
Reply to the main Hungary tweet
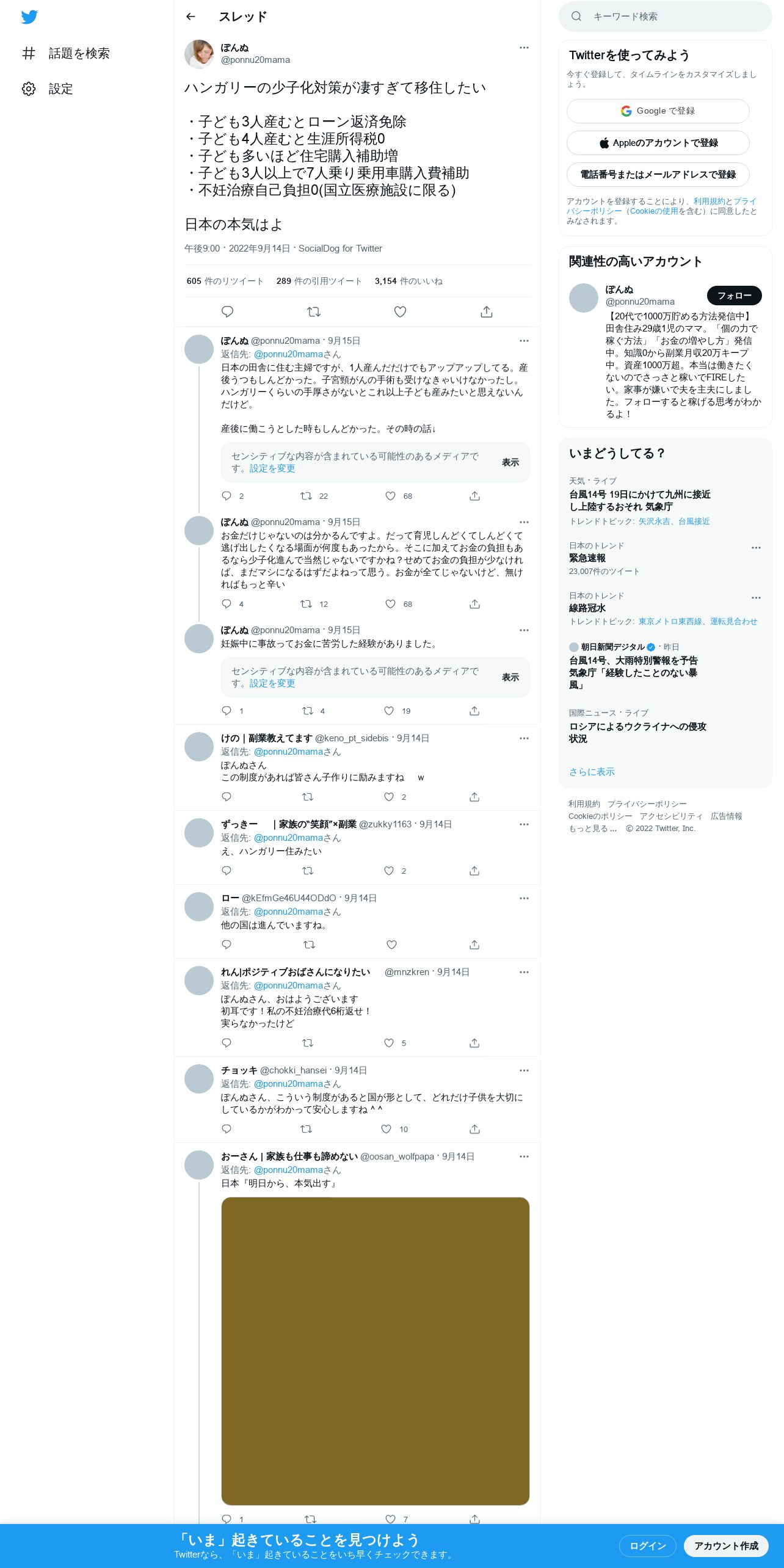point(227,312)
